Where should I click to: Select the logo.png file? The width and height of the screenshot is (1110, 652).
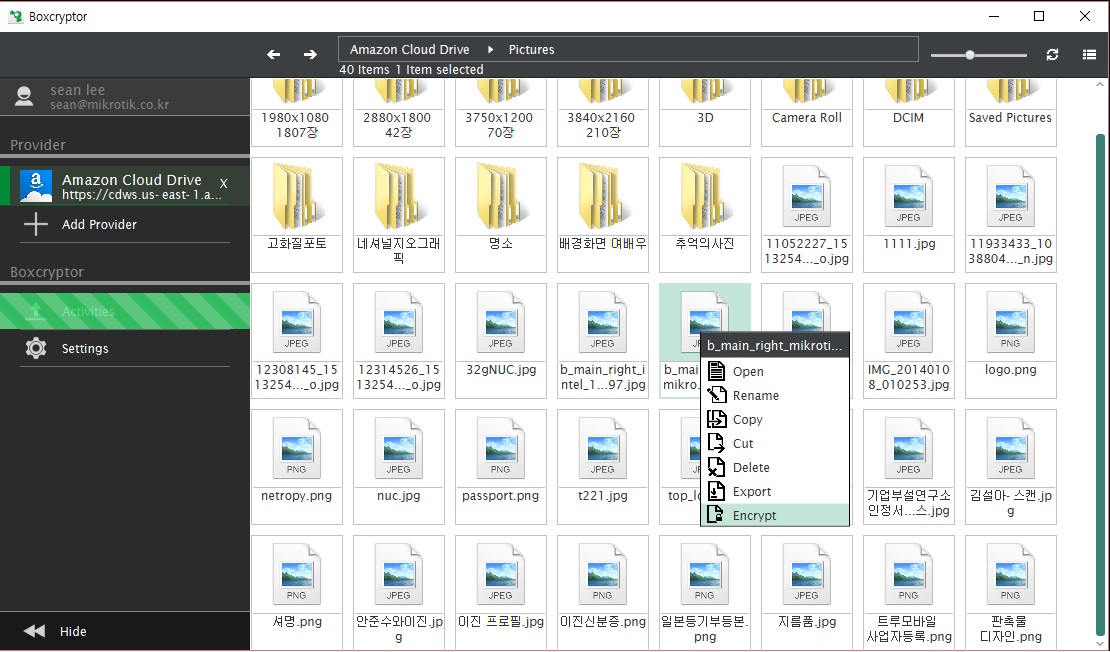point(1010,341)
